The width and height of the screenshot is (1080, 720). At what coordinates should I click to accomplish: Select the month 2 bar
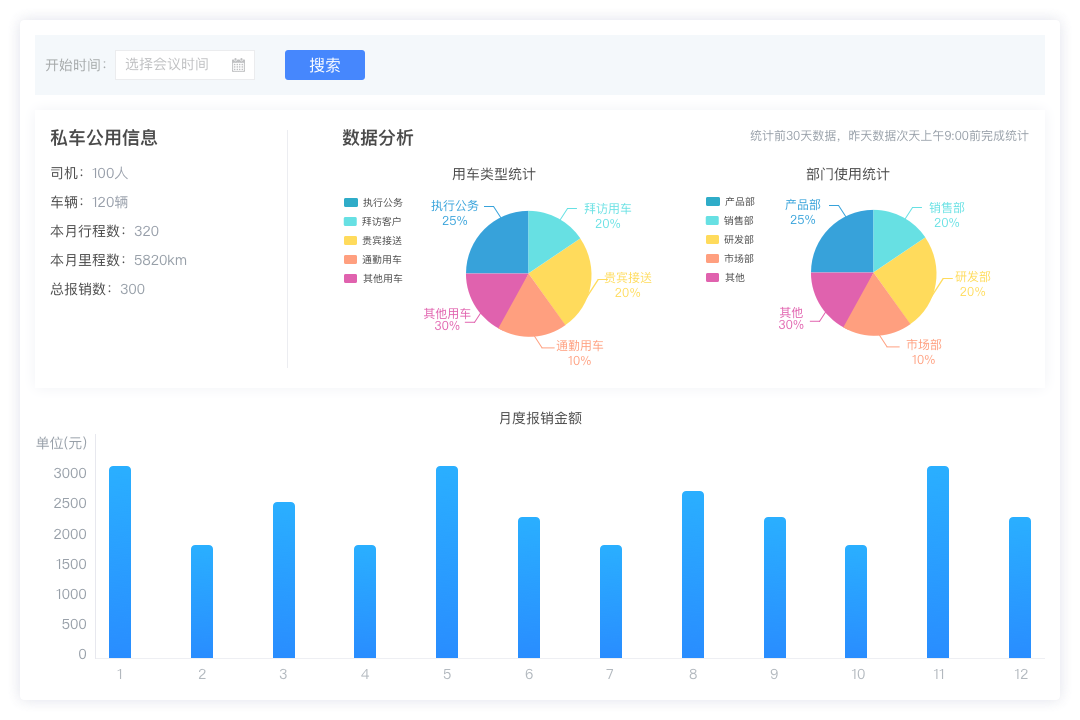pos(202,601)
